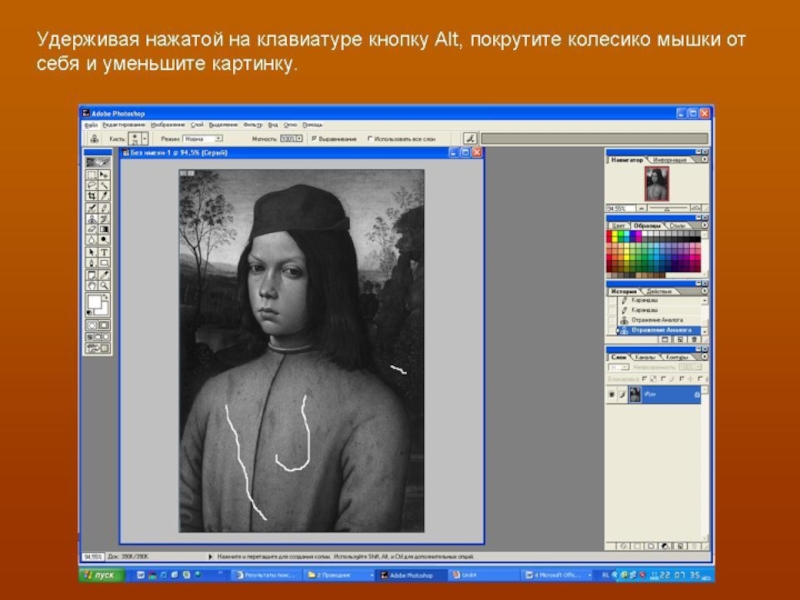Uncheck the Выравнивание checkbox
The height and width of the screenshot is (600, 800).
tap(314, 138)
